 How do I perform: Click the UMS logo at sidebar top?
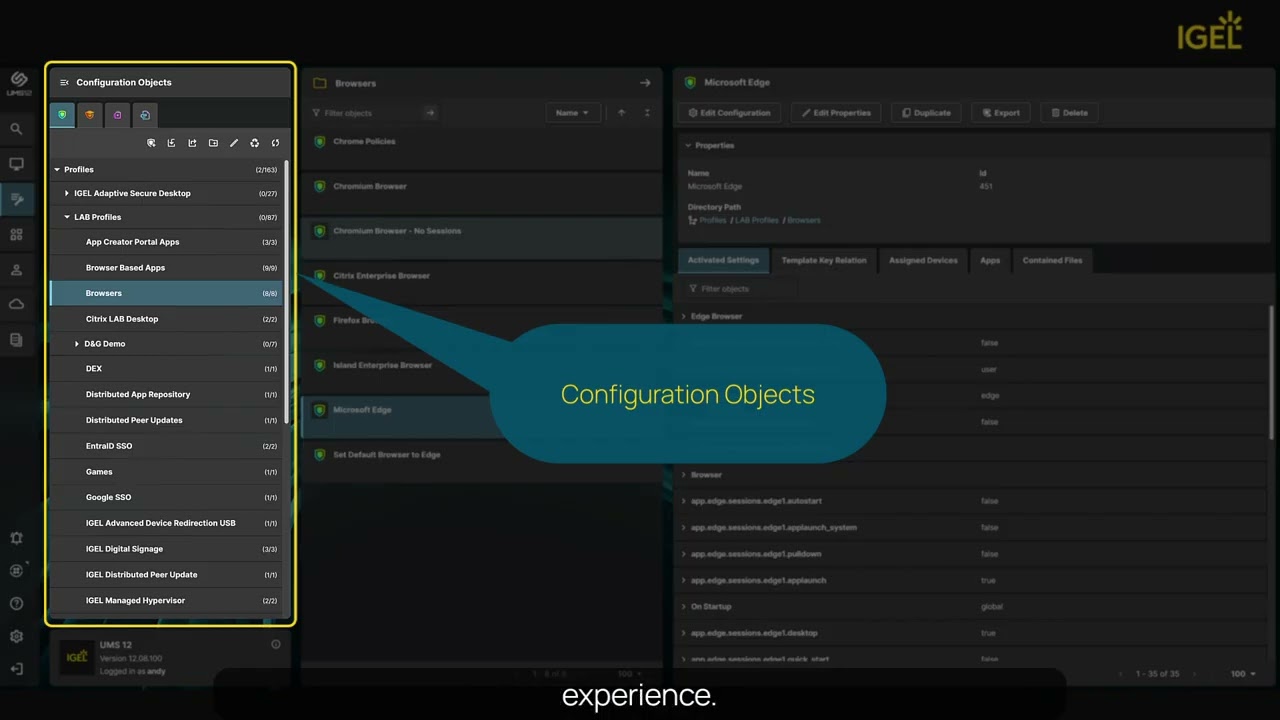click(x=18, y=82)
